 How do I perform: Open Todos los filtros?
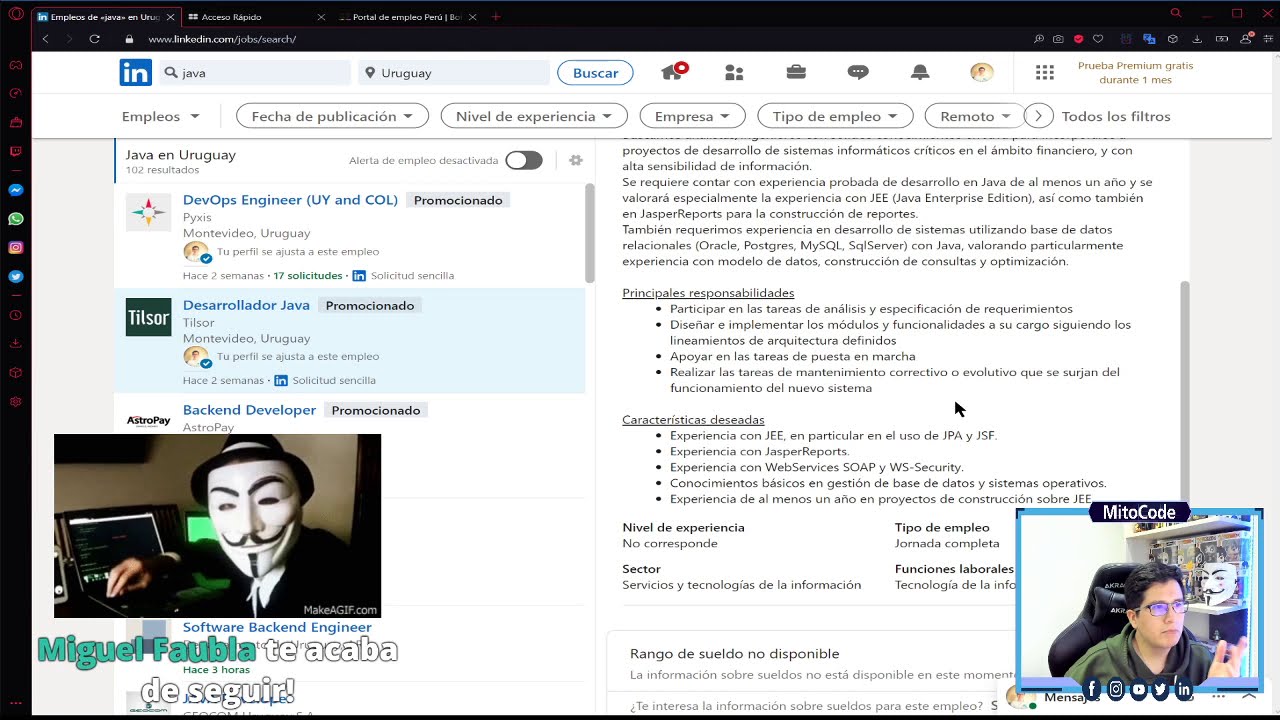pyautogui.click(x=1116, y=116)
